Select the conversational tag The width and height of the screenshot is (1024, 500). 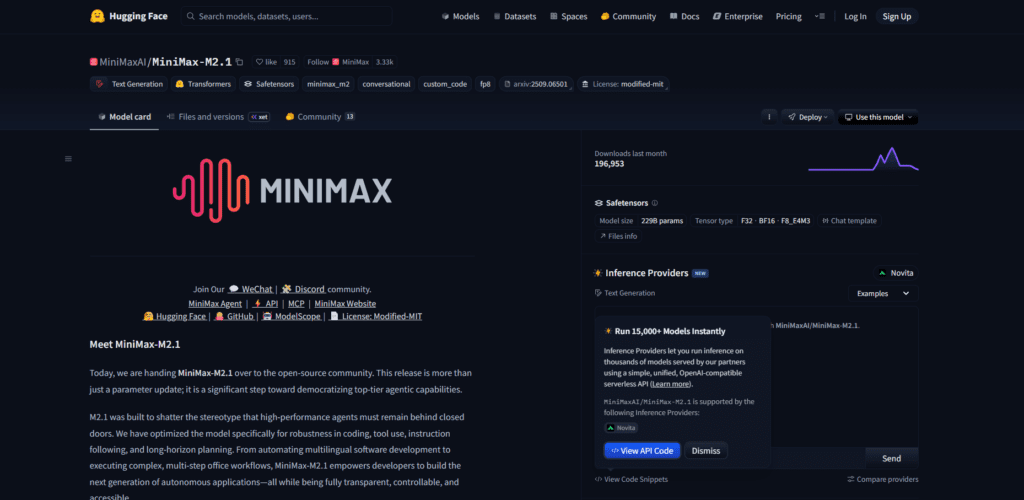[387, 84]
